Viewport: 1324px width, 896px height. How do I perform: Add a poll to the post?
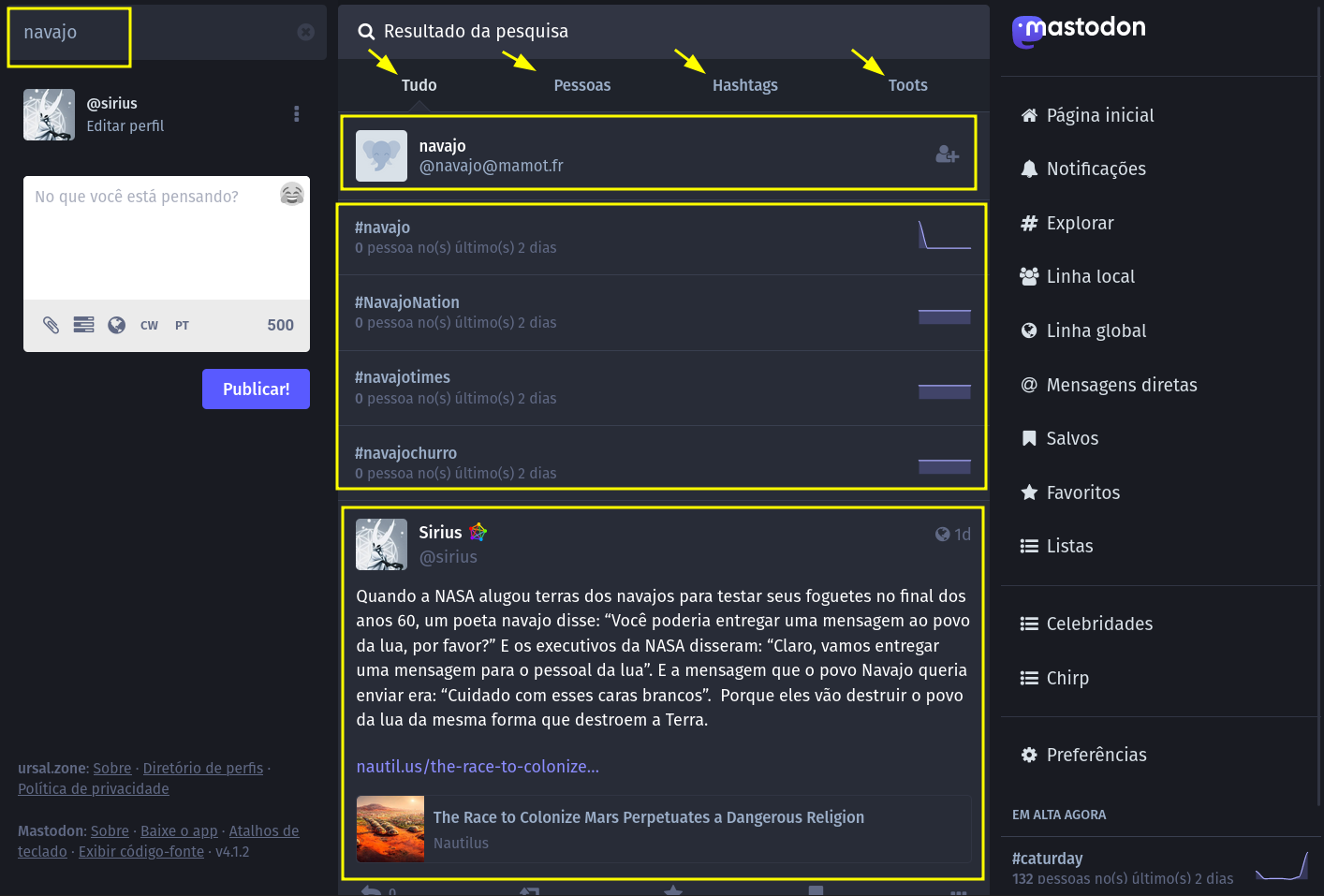click(x=84, y=325)
